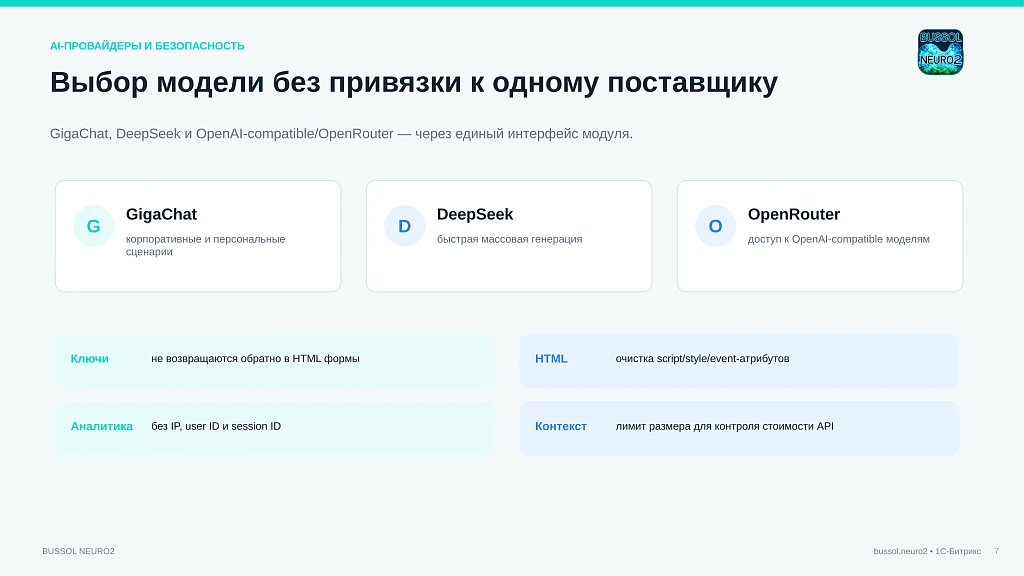Click 'без IP, user ID и session ID'
This screenshot has width=1024, height=576.
click(216, 426)
